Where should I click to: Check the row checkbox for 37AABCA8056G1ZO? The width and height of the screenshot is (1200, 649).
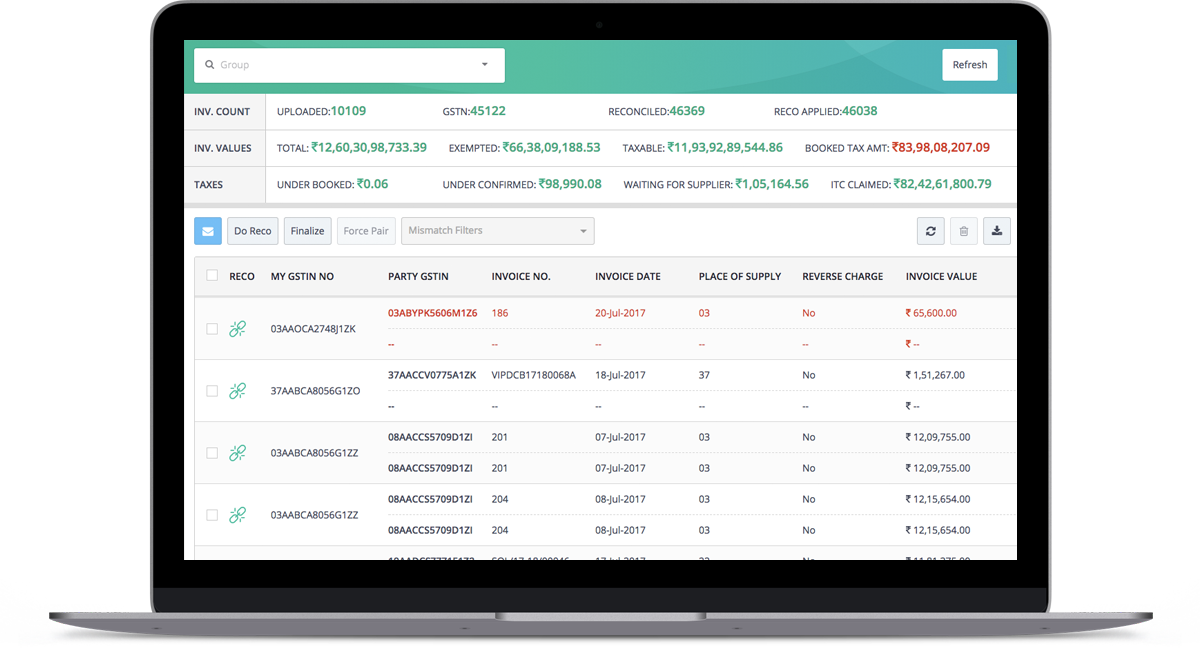(212, 391)
